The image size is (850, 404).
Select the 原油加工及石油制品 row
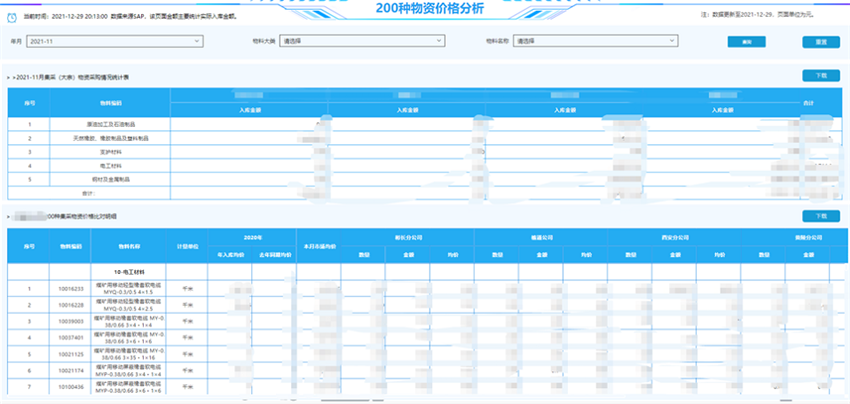coord(116,124)
